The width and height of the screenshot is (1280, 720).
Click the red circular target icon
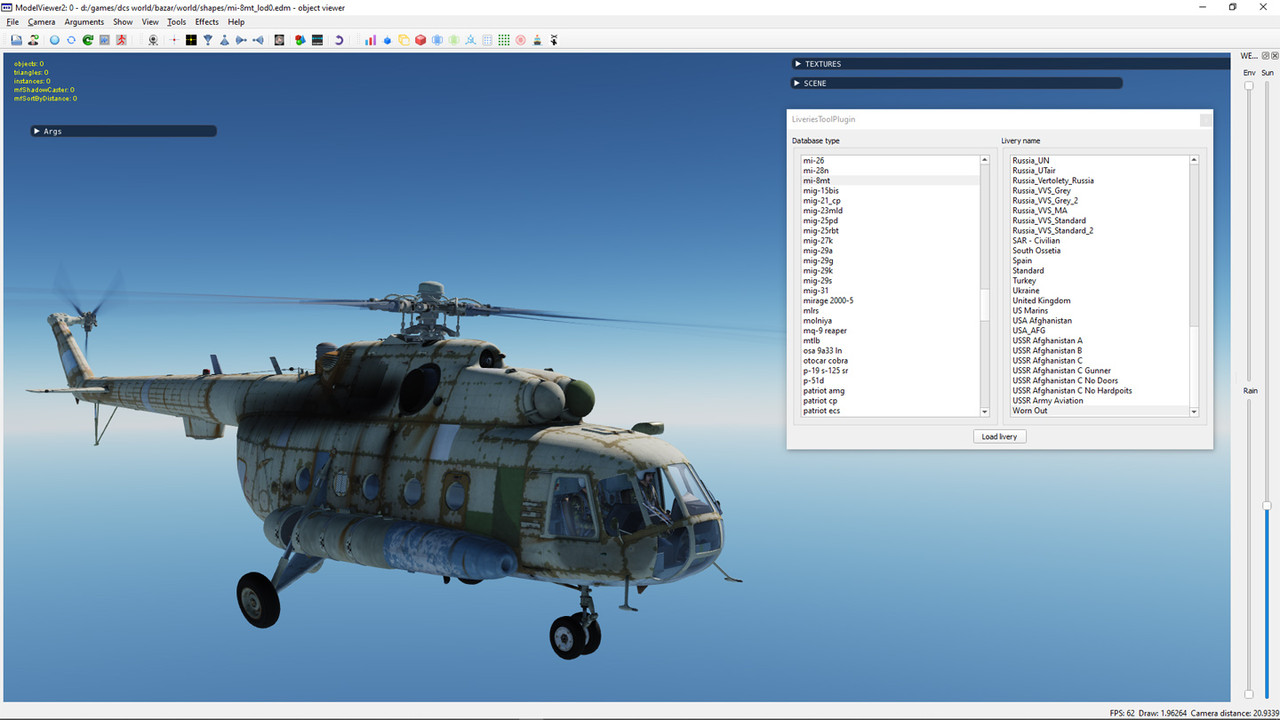click(520, 40)
